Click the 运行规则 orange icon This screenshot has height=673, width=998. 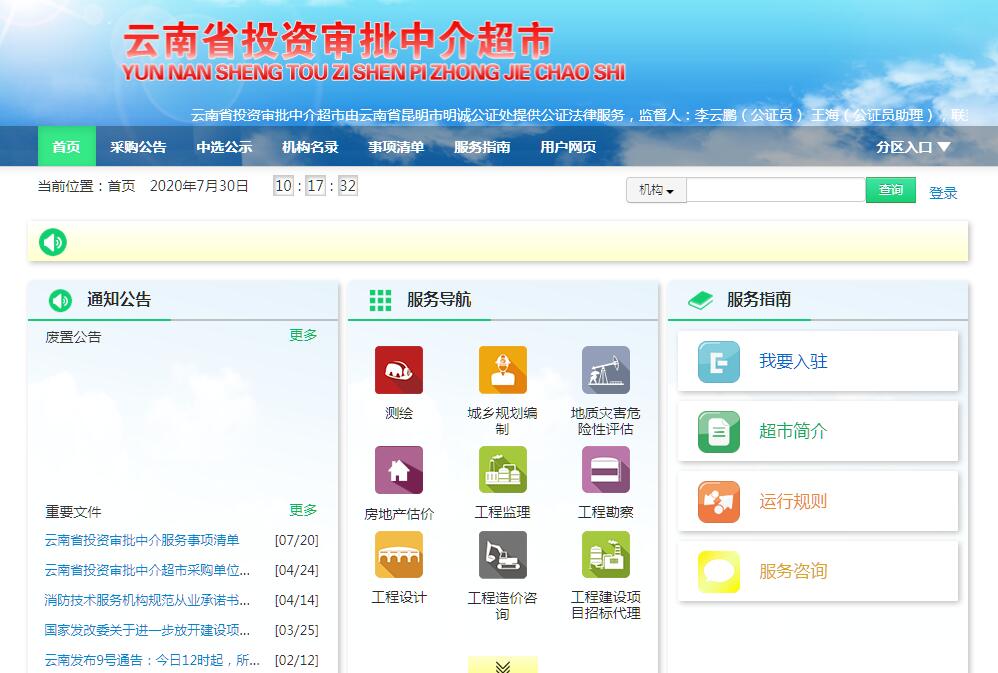pyautogui.click(x=719, y=502)
